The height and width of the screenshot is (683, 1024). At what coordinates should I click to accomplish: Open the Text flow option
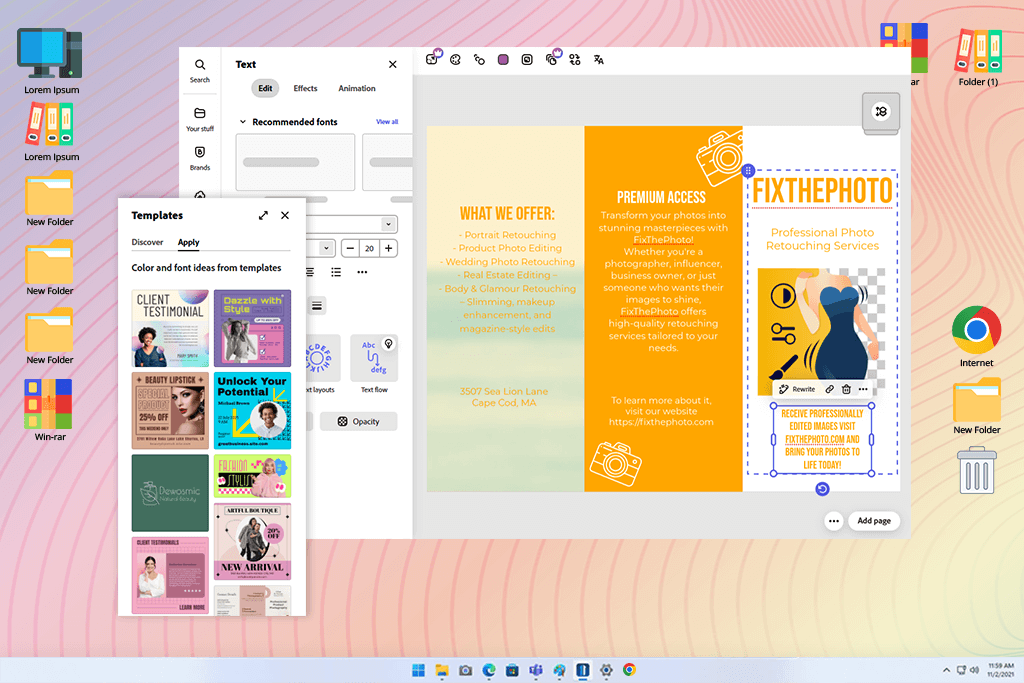coord(374,364)
